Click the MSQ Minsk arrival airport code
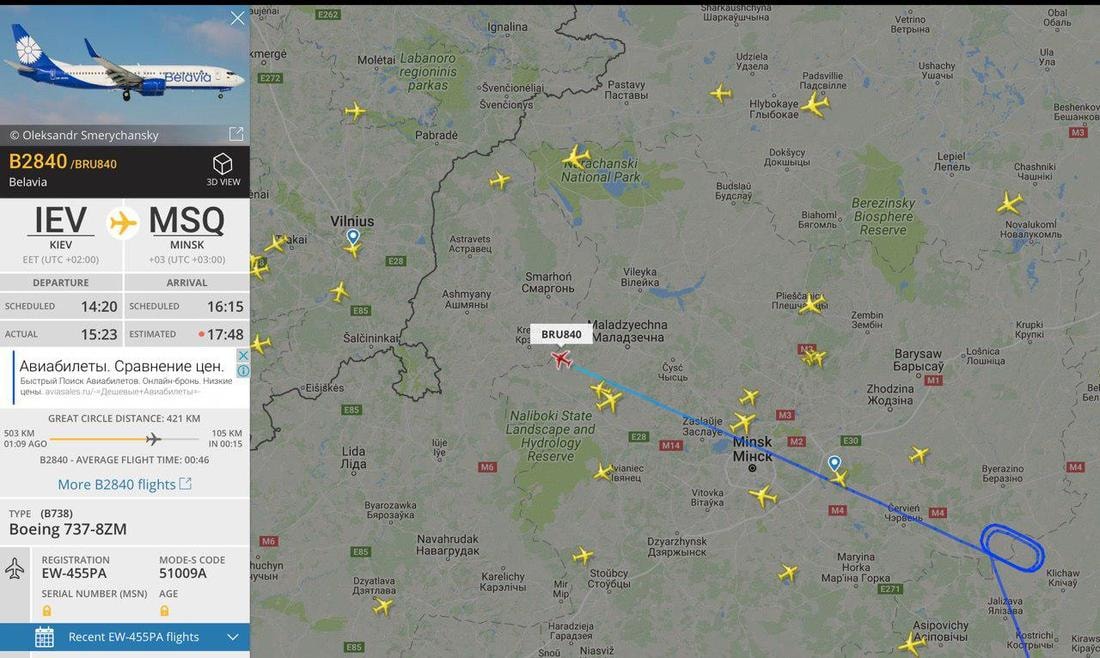The width and height of the screenshot is (1100, 658). [x=187, y=220]
